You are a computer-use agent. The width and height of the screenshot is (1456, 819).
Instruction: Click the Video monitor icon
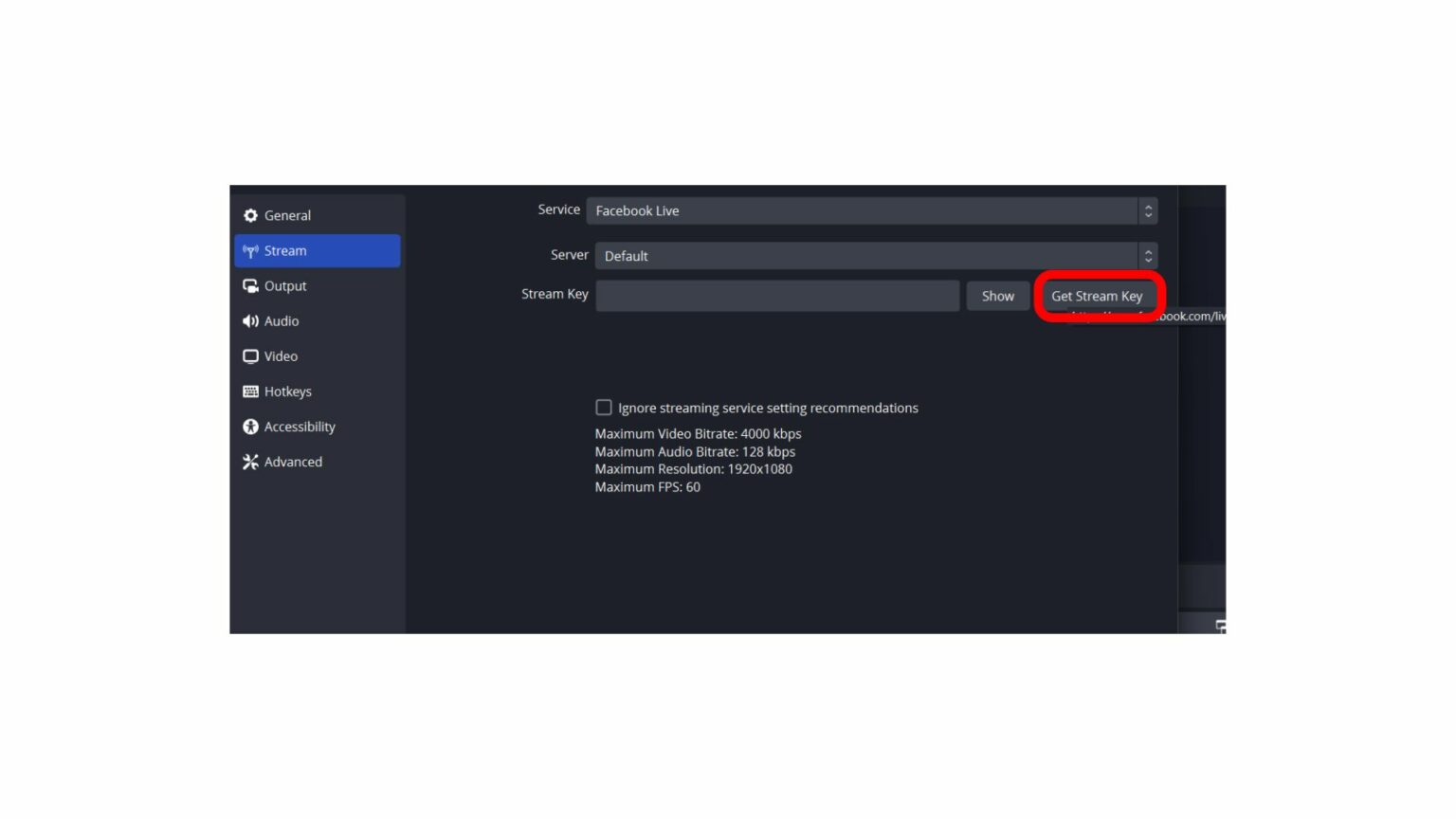[x=250, y=355]
